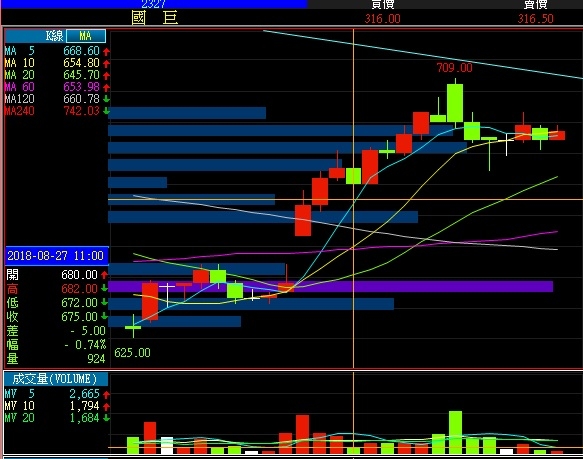Click the MA 60 value 653.98
The image size is (583, 459).
pyautogui.click(x=81, y=87)
